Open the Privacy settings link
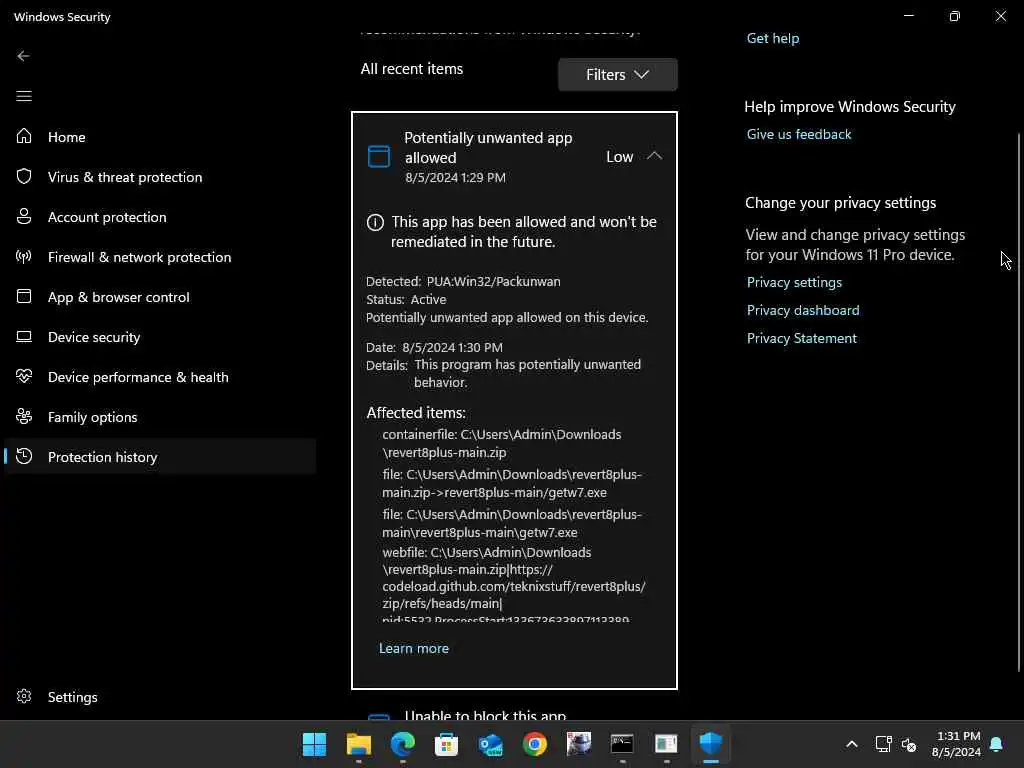 (x=794, y=282)
